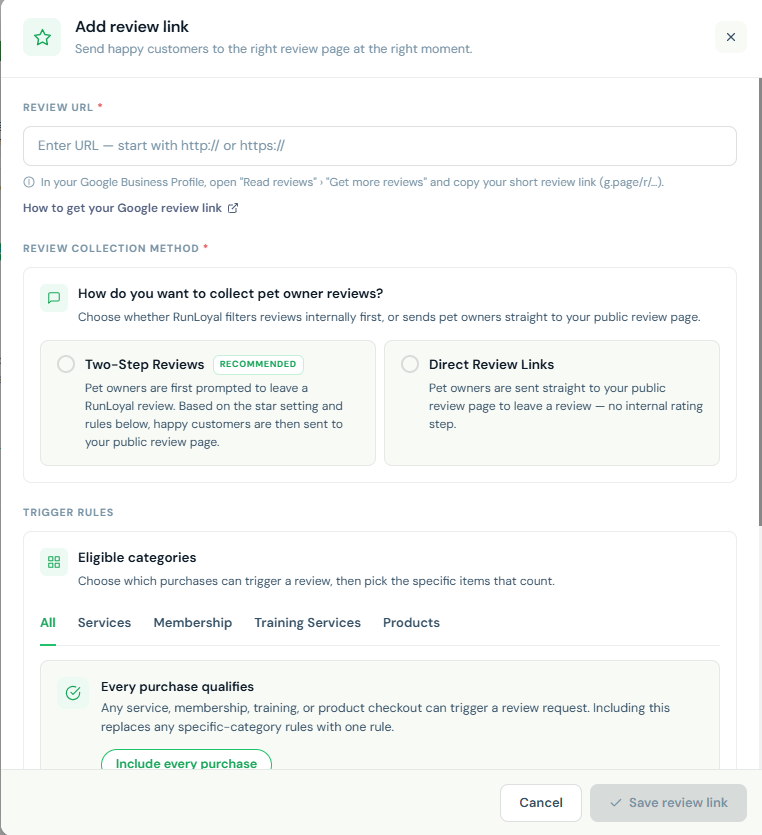
Task: Click the star icon beside Add review link
Action: click(x=42, y=37)
